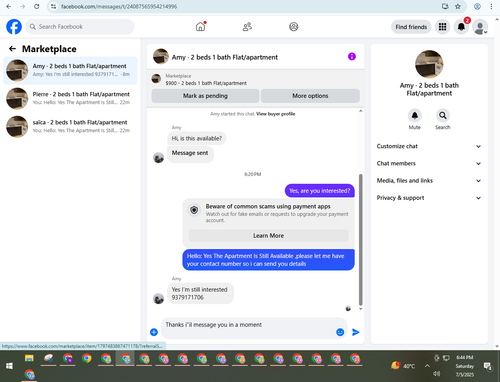Click the scroll-down arrow in chat
500x382 pixels.
[x=360, y=309]
